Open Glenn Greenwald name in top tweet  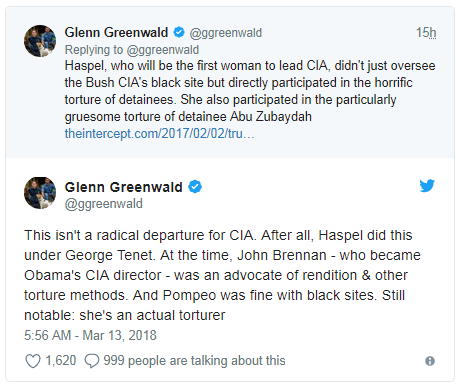116,32
